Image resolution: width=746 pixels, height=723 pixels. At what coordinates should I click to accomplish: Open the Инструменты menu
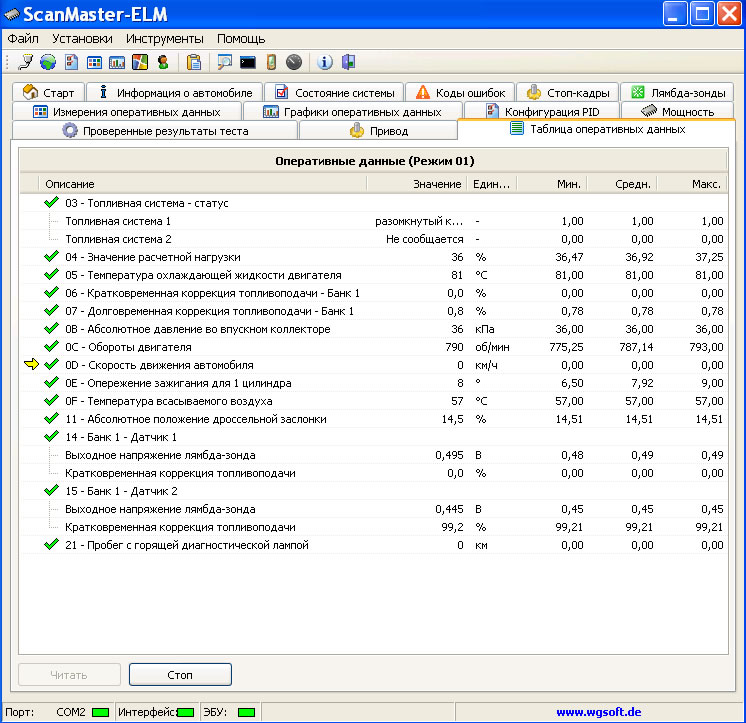[165, 39]
